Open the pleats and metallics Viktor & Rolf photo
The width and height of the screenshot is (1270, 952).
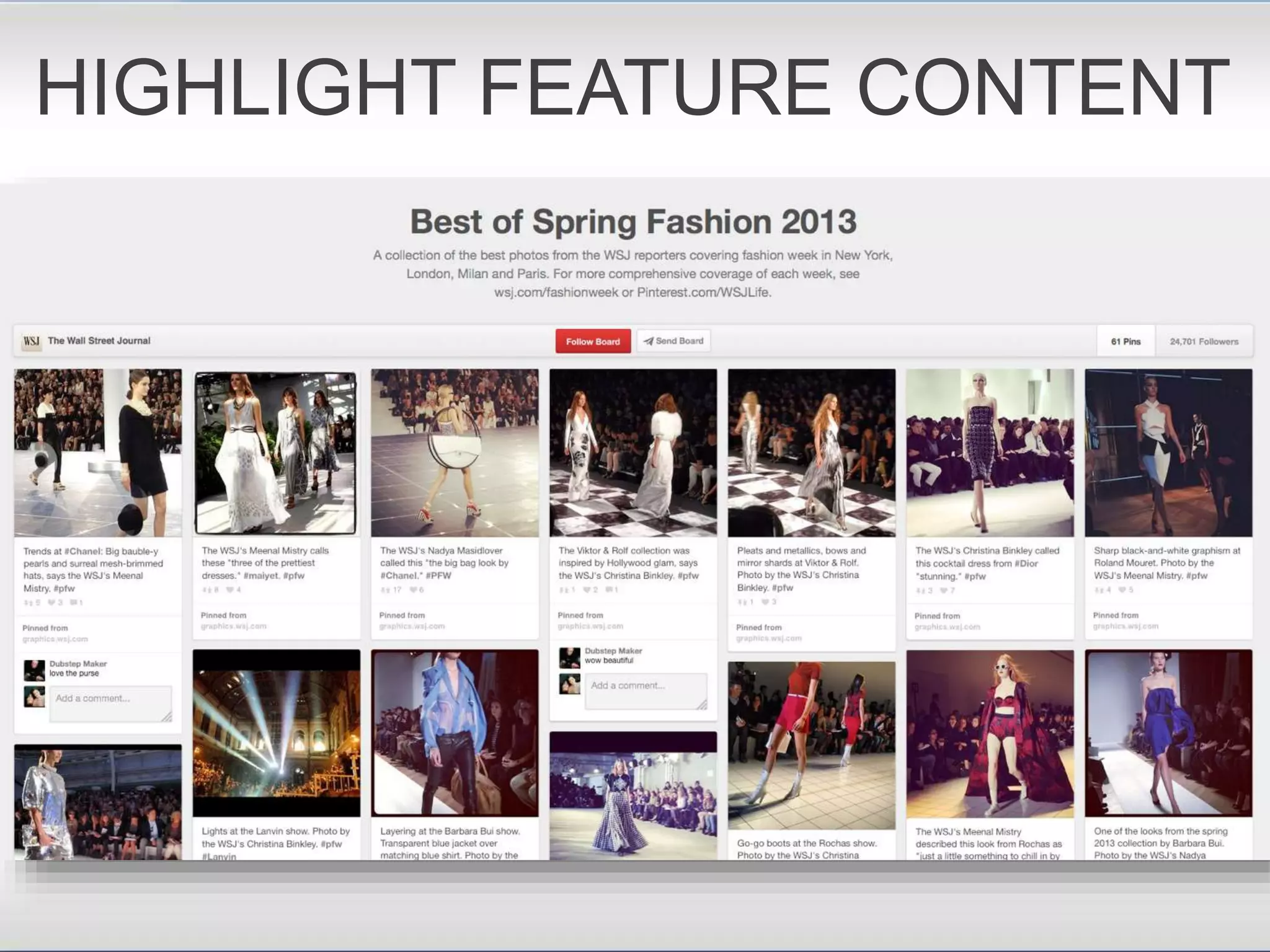coord(812,453)
